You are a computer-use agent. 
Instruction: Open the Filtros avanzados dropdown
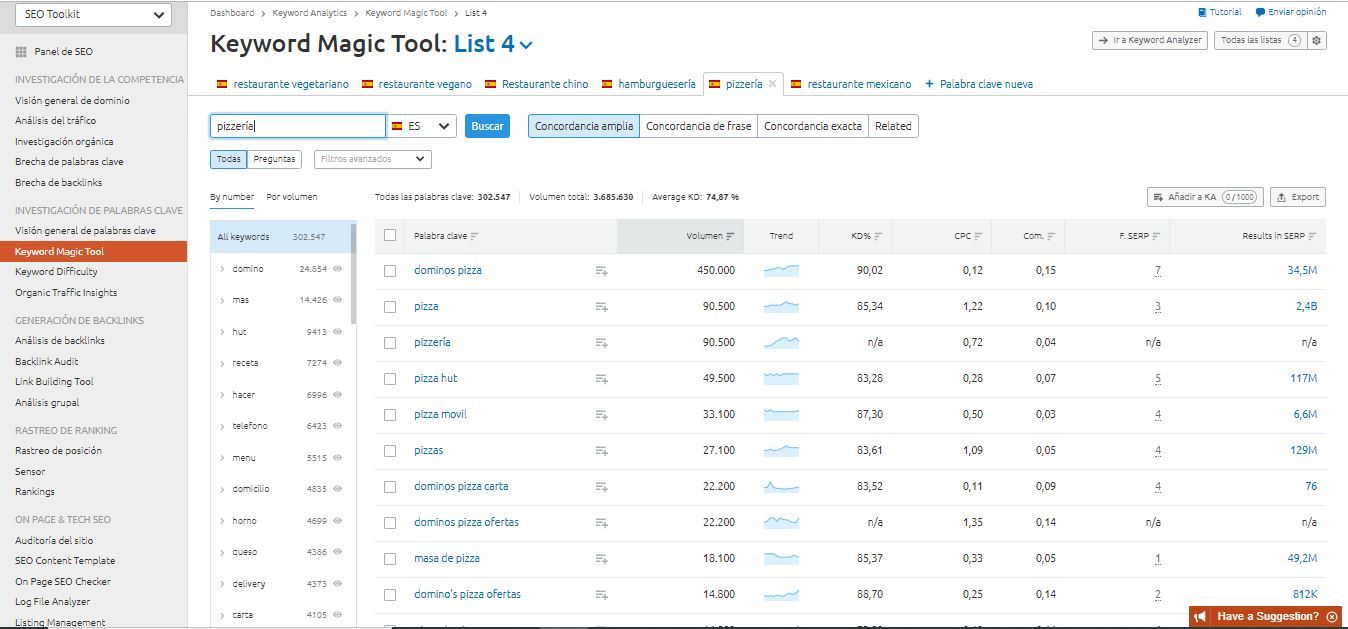372,159
